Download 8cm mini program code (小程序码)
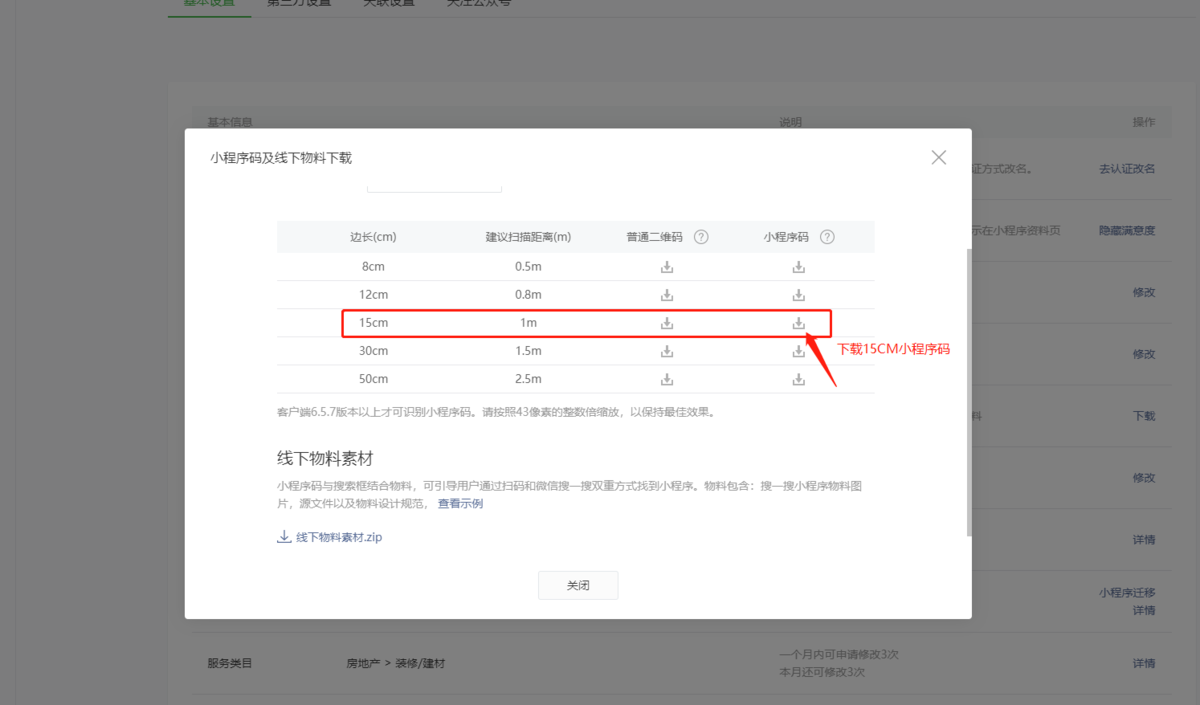1200x705 pixels. pyautogui.click(x=799, y=267)
